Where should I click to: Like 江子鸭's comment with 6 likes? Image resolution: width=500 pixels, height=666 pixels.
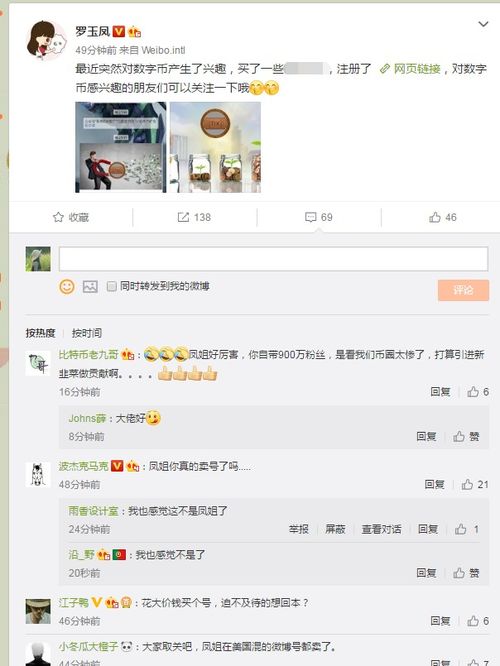(473, 621)
